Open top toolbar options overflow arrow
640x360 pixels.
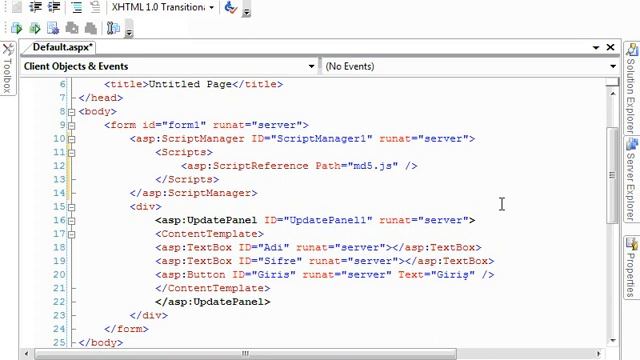click(246, 12)
